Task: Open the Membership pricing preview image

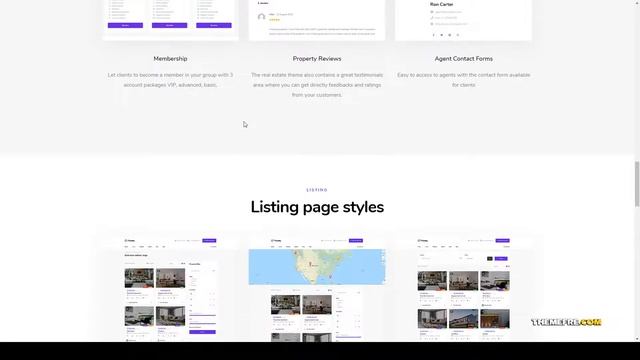Action: (170, 20)
